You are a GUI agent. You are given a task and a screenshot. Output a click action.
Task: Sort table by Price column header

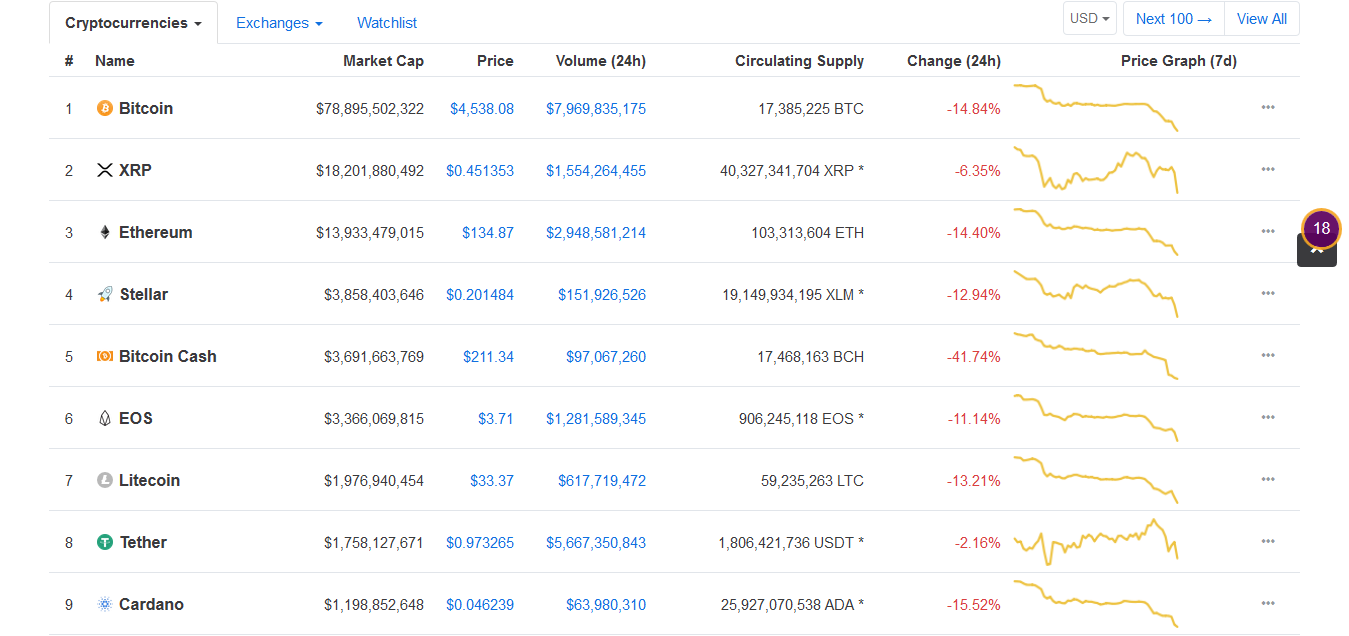coord(495,61)
